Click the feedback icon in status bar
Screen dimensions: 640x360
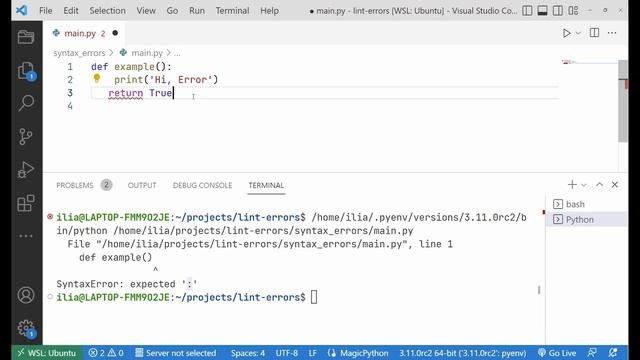(593, 353)
